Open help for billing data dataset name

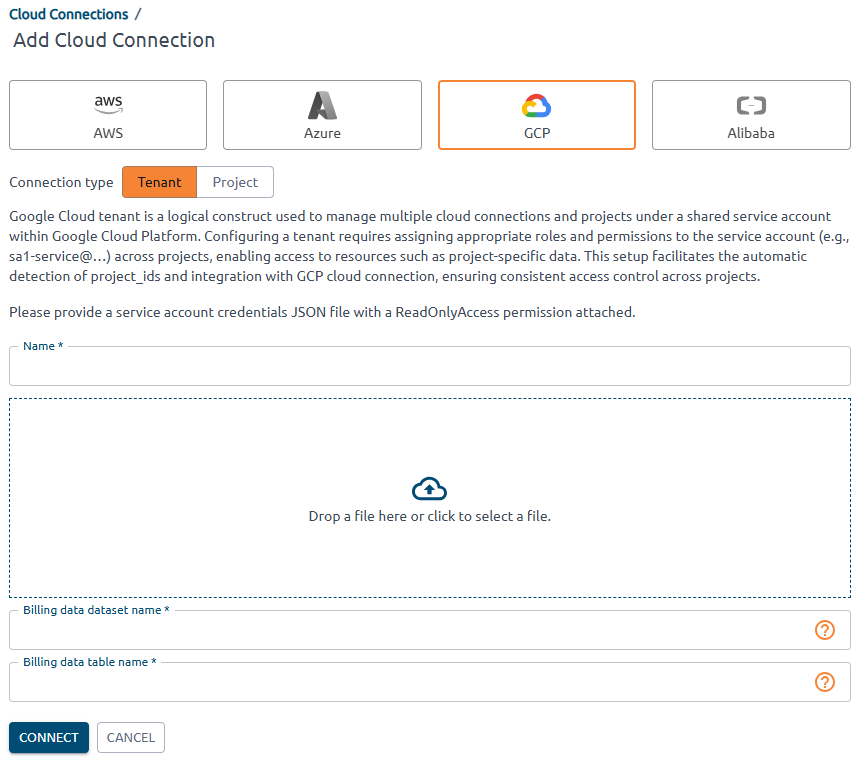point(824,630)
